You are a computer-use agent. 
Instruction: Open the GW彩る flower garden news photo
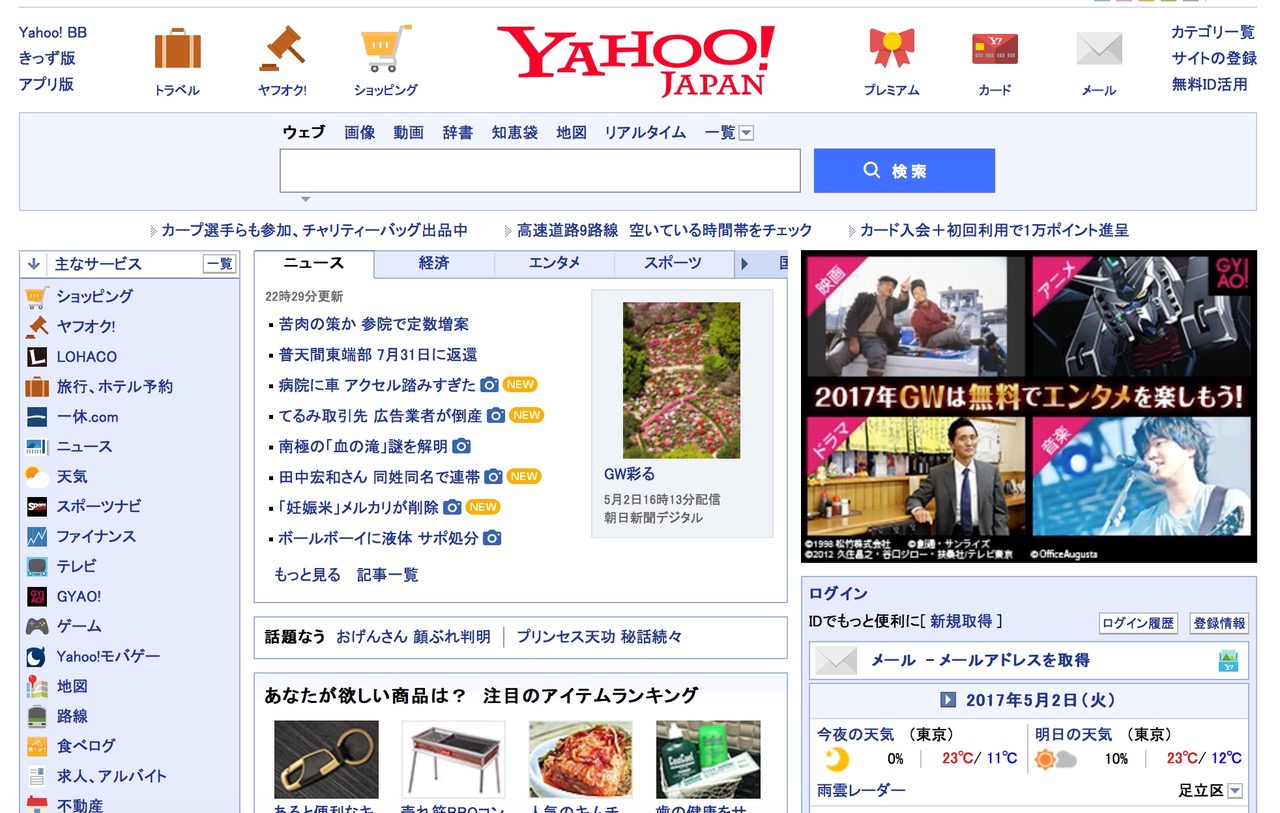click(x=682, y=380)
